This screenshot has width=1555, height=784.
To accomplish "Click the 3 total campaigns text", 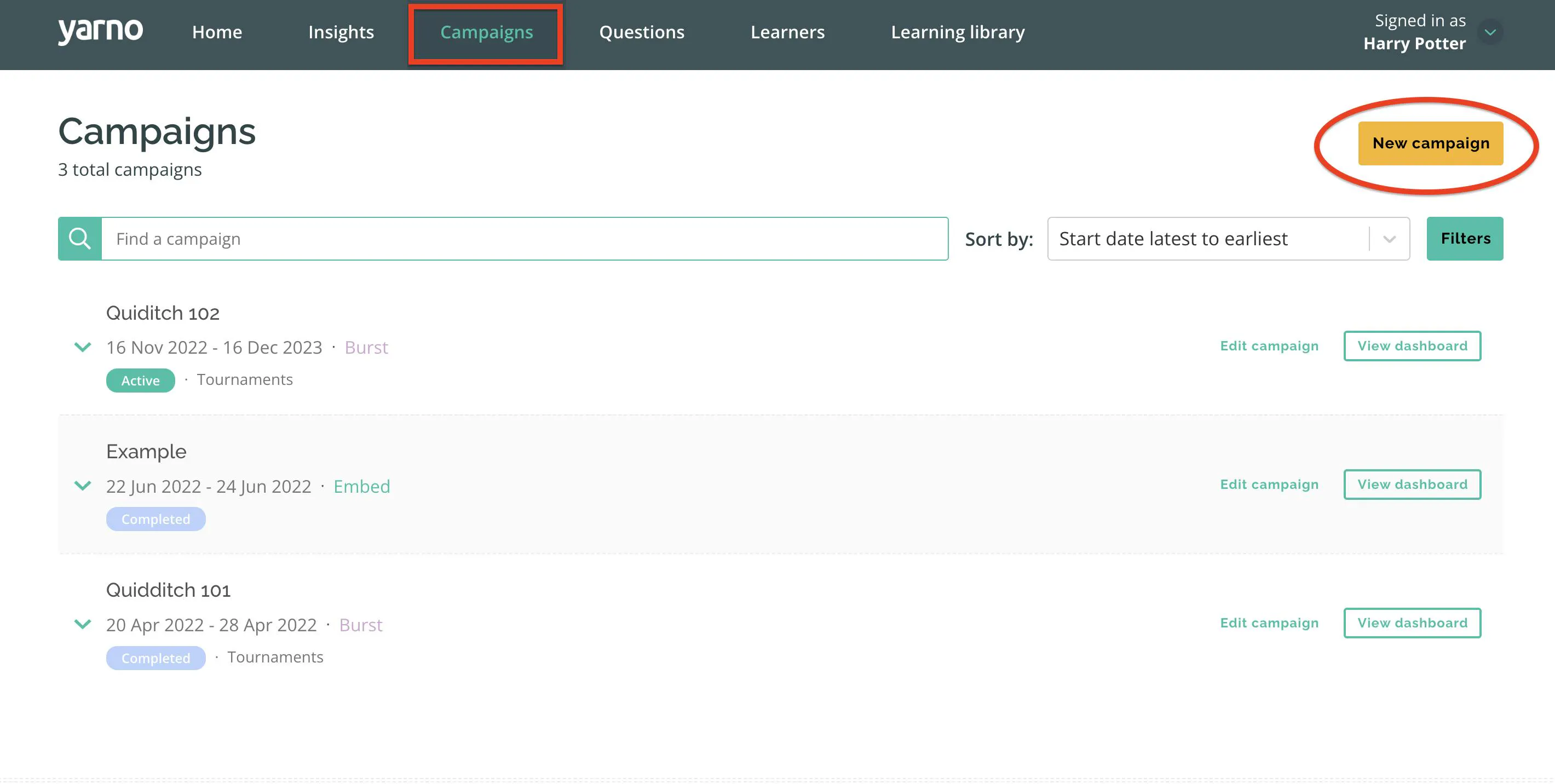I will (130, 170).
